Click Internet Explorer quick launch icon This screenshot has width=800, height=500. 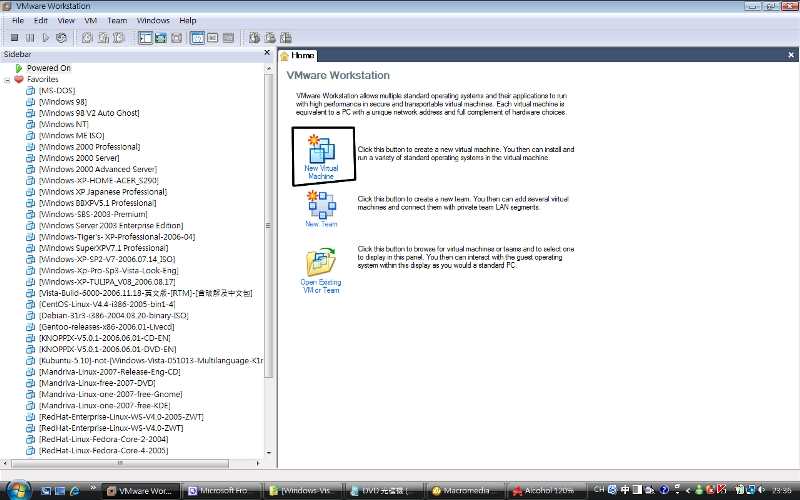coord(74,491)
